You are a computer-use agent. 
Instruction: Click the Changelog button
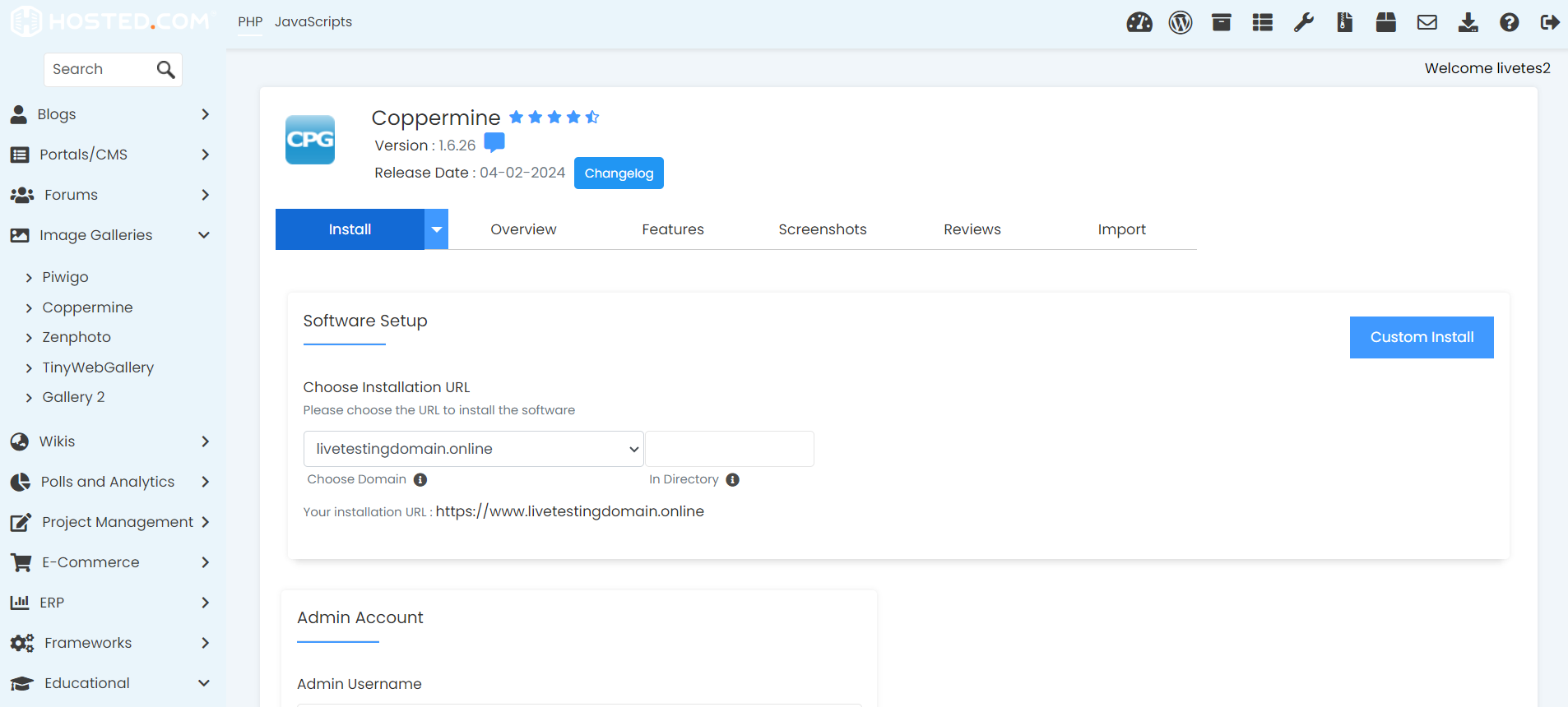(x=619, y=173)
